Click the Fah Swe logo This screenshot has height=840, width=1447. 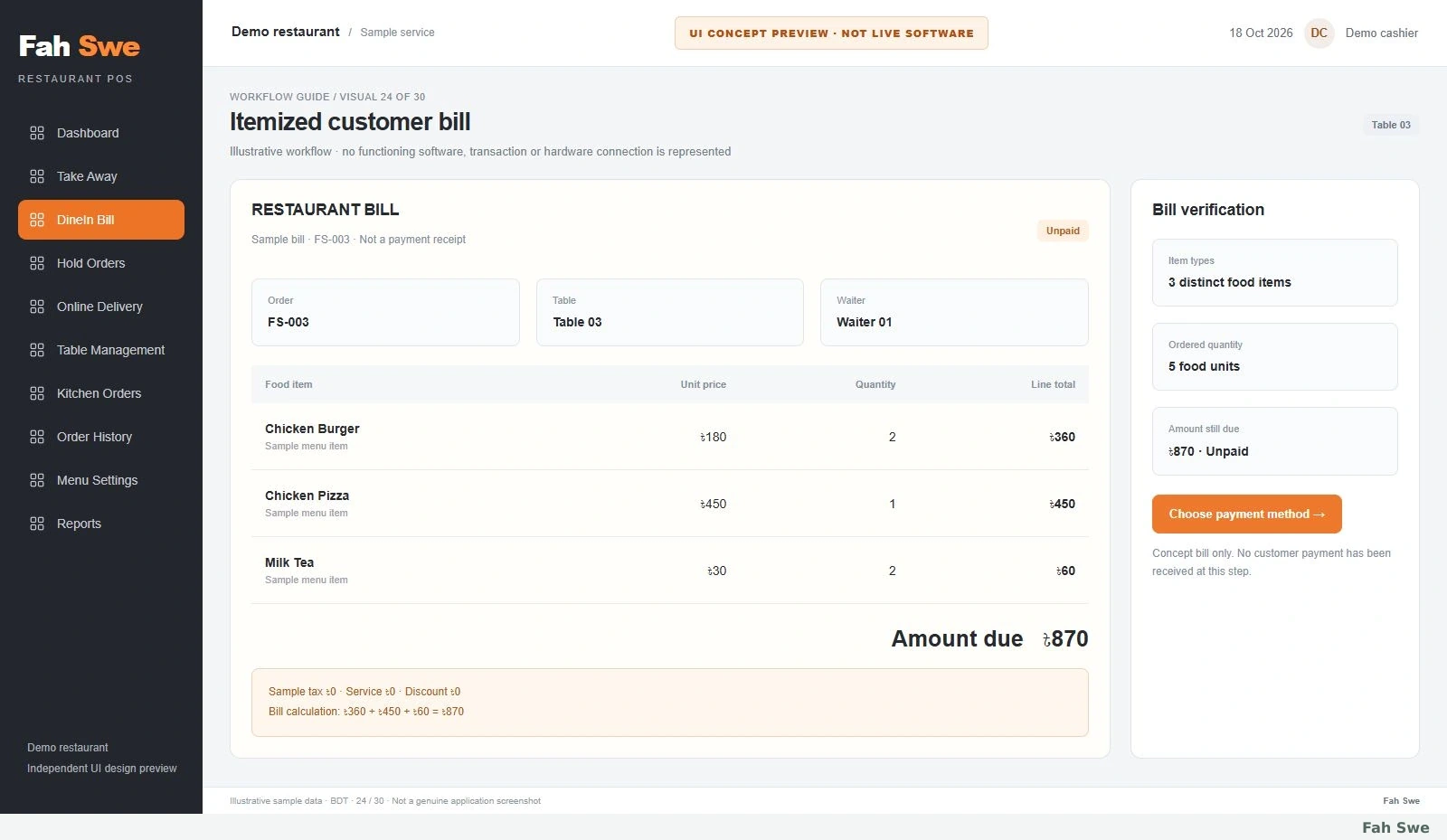[80, 46]
